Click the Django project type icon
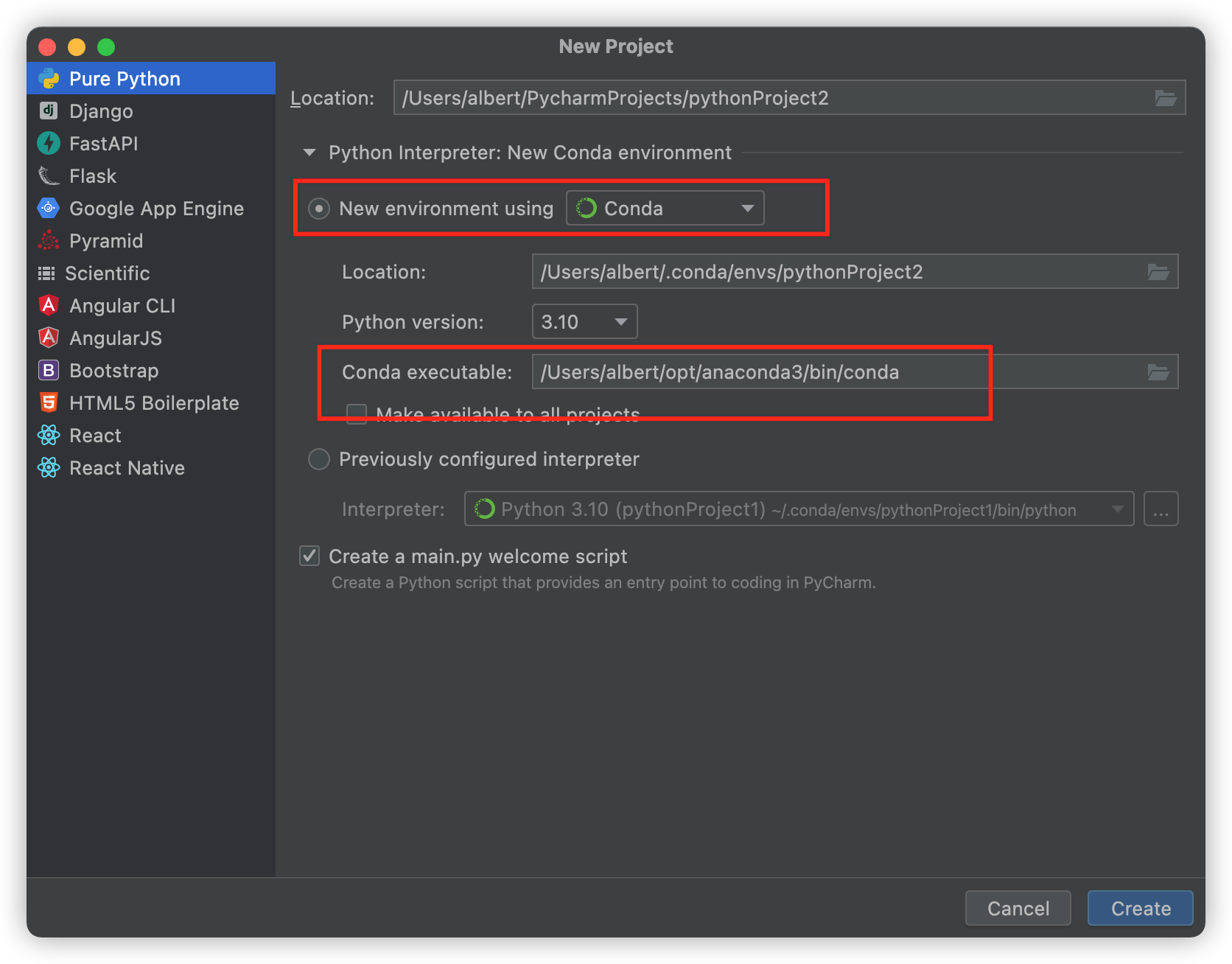Image resolution: width=1232 pixels, height=964 pixels. tap(49, 111)
